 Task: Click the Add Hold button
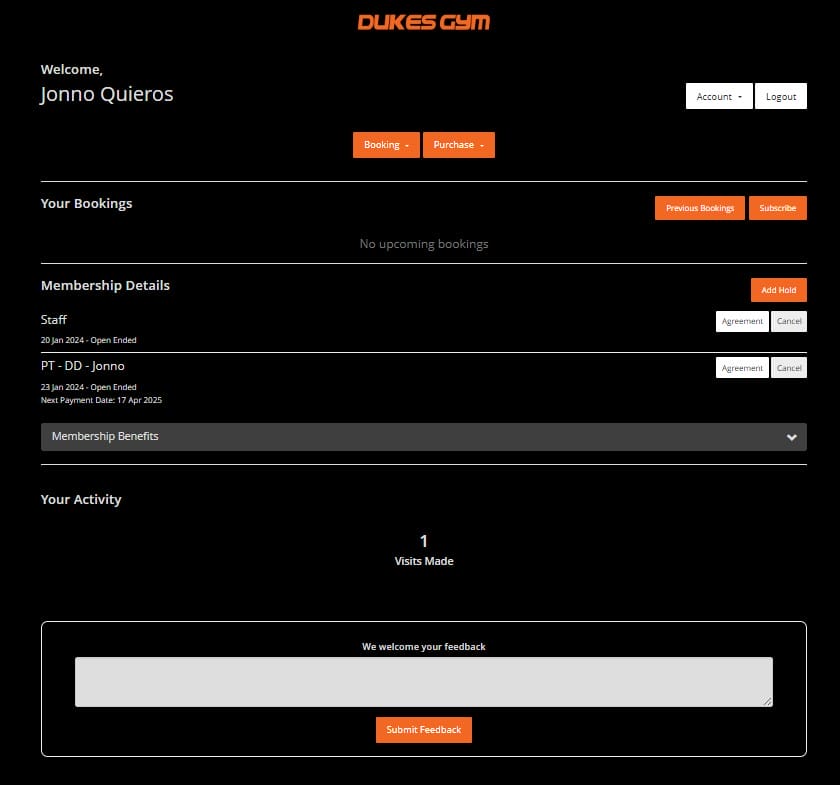tap(778, 290)
